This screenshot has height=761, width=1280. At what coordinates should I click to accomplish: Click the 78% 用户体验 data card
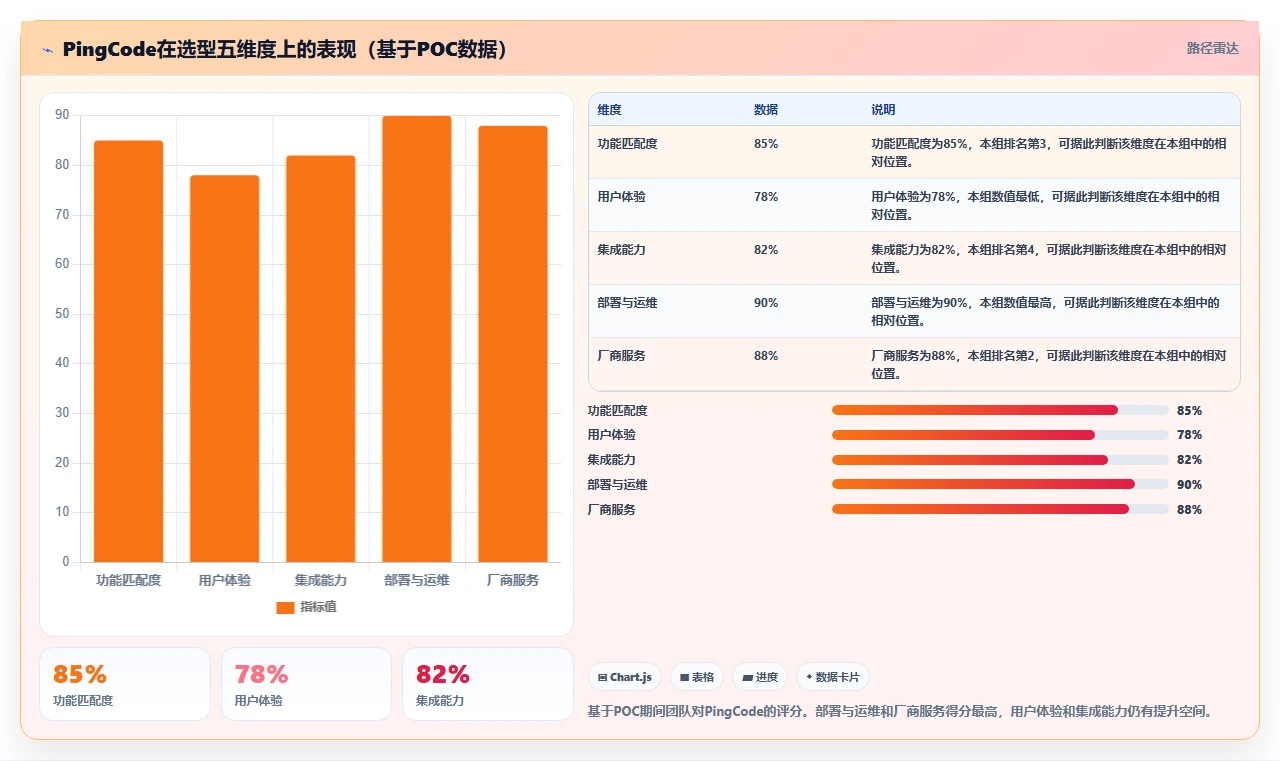pyautogui.click(x=306, y=684)
